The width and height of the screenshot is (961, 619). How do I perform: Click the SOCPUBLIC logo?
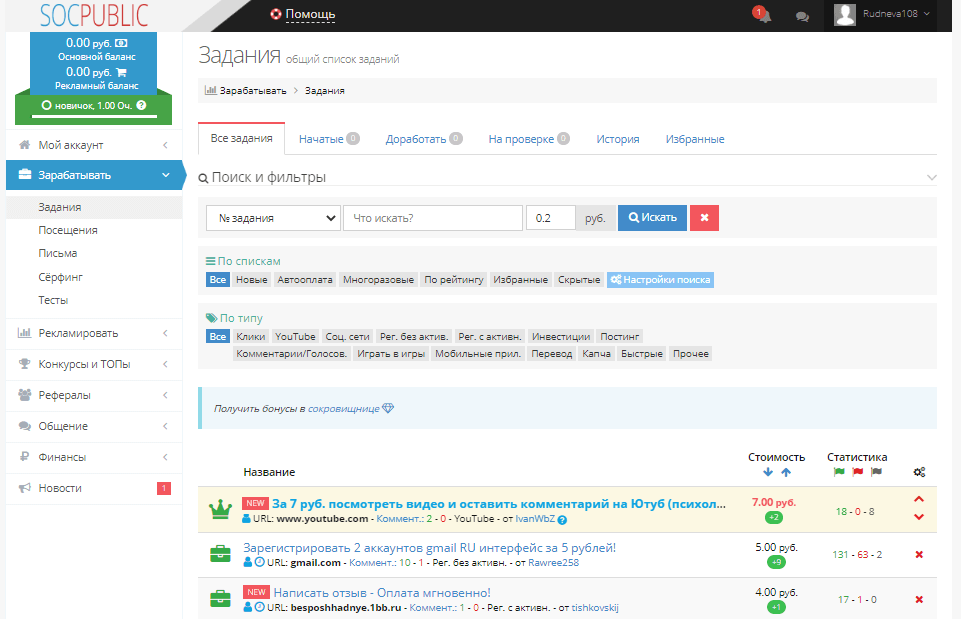[94, 16]
